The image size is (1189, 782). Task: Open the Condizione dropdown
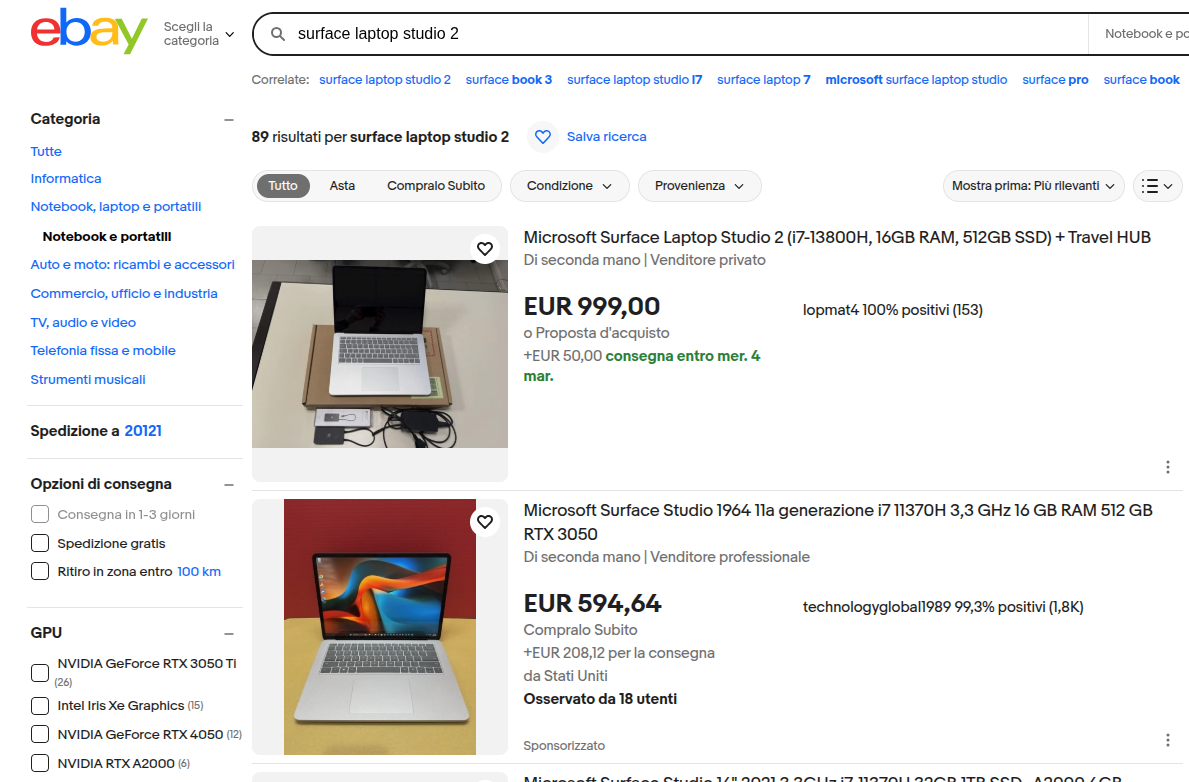pos(569,186)
